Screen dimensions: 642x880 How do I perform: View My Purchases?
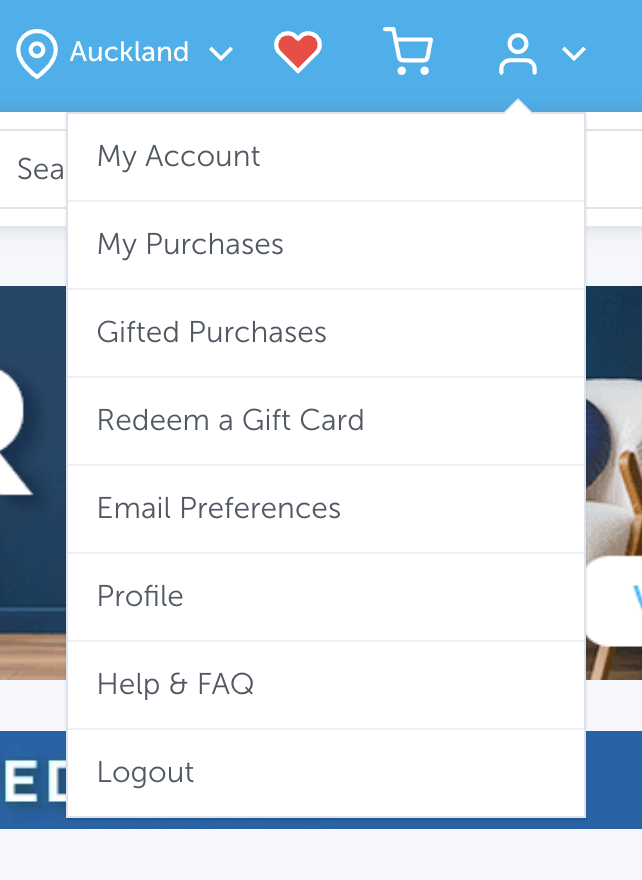point(189,245)
